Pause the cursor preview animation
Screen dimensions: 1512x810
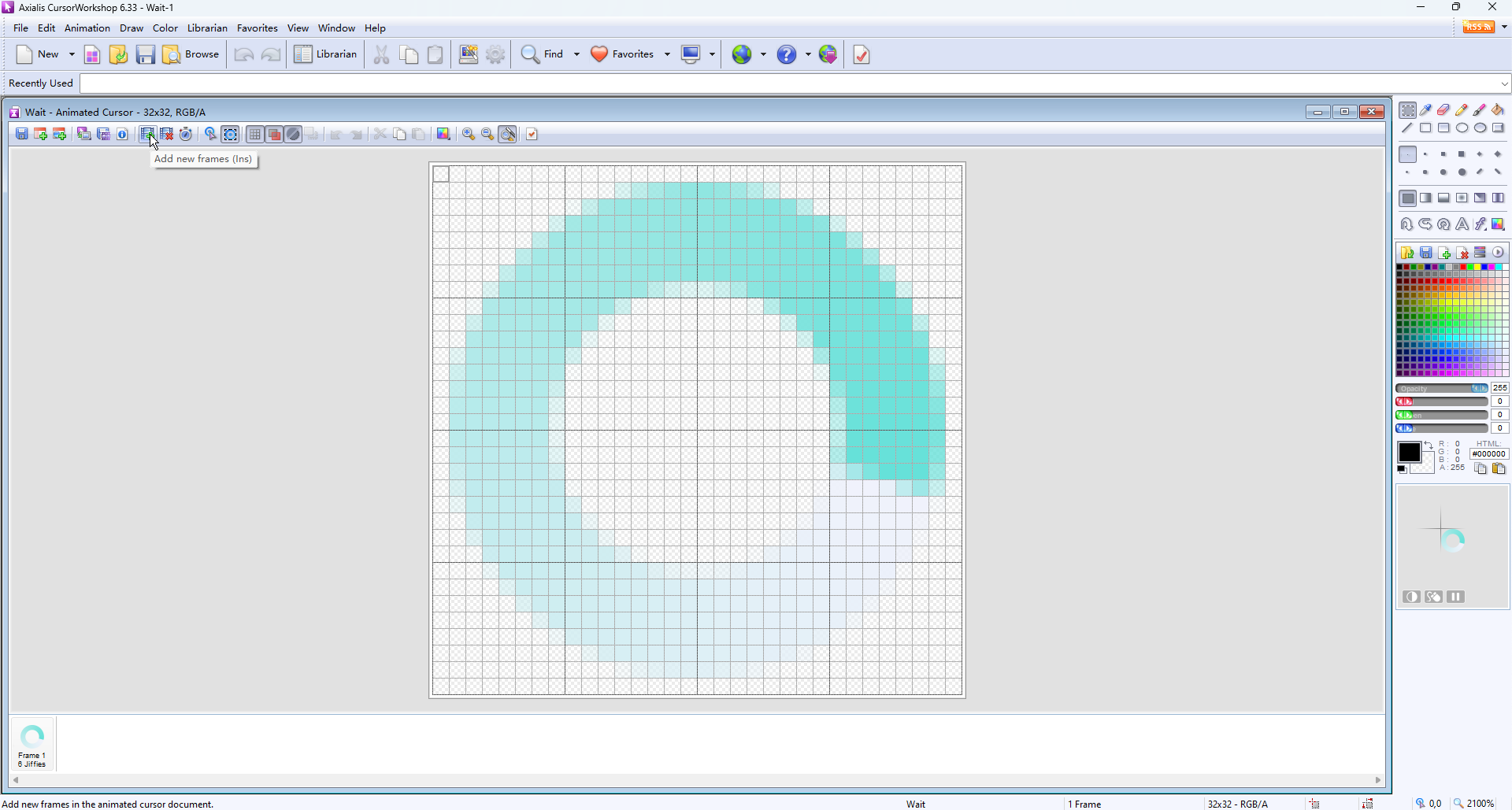[1455, 597]
